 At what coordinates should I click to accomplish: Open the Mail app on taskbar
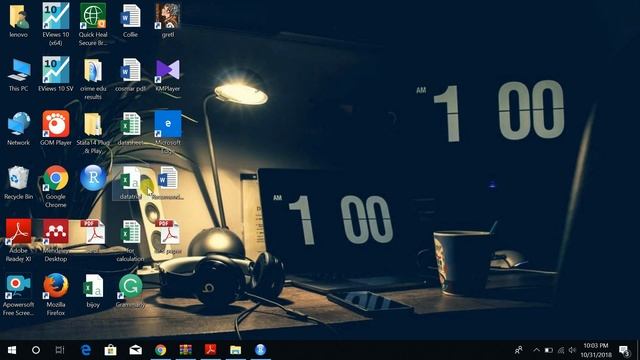tap(136, 350)
